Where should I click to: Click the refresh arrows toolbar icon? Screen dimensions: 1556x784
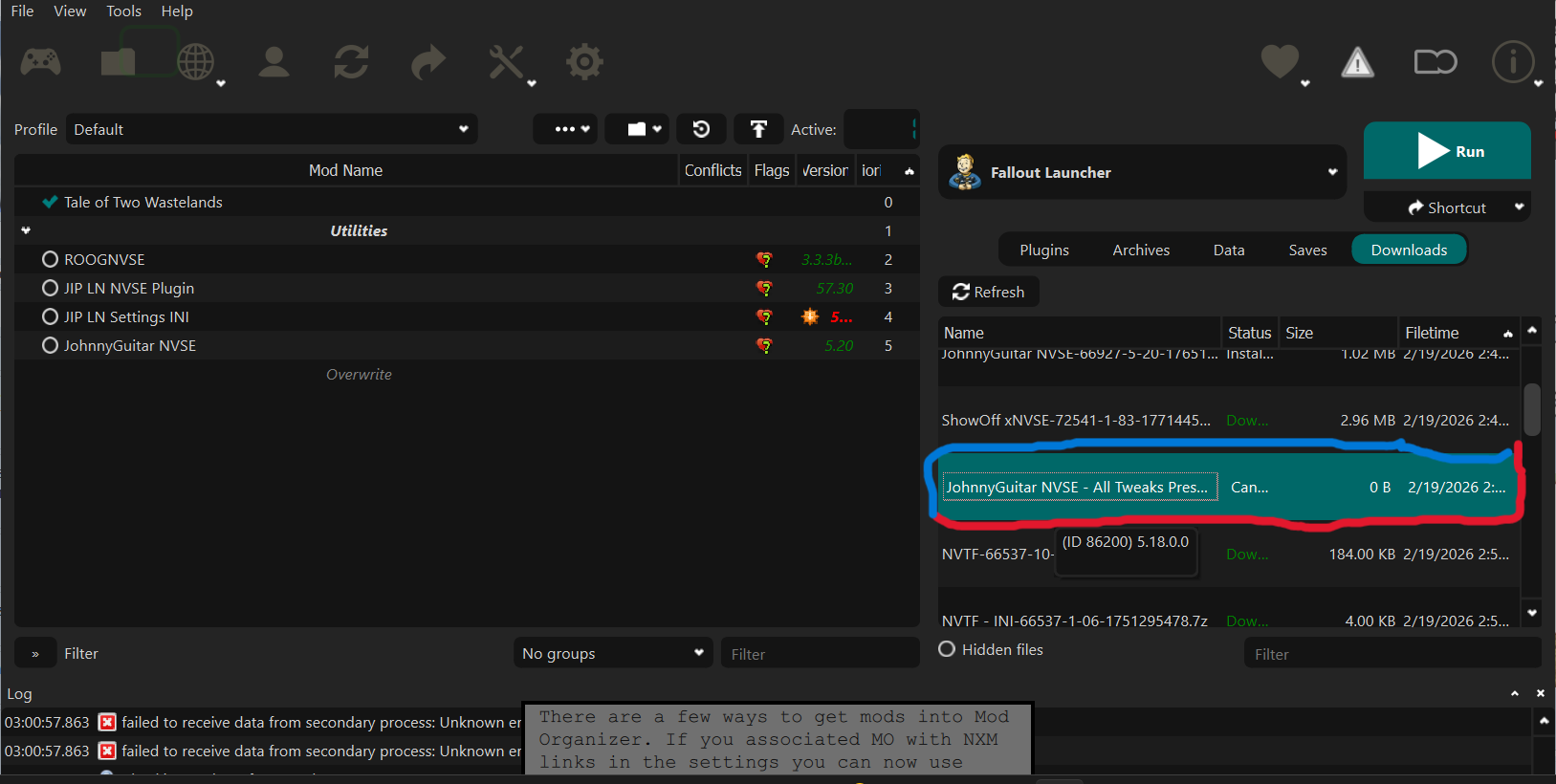pyautogui.click(x=351, y=62)
